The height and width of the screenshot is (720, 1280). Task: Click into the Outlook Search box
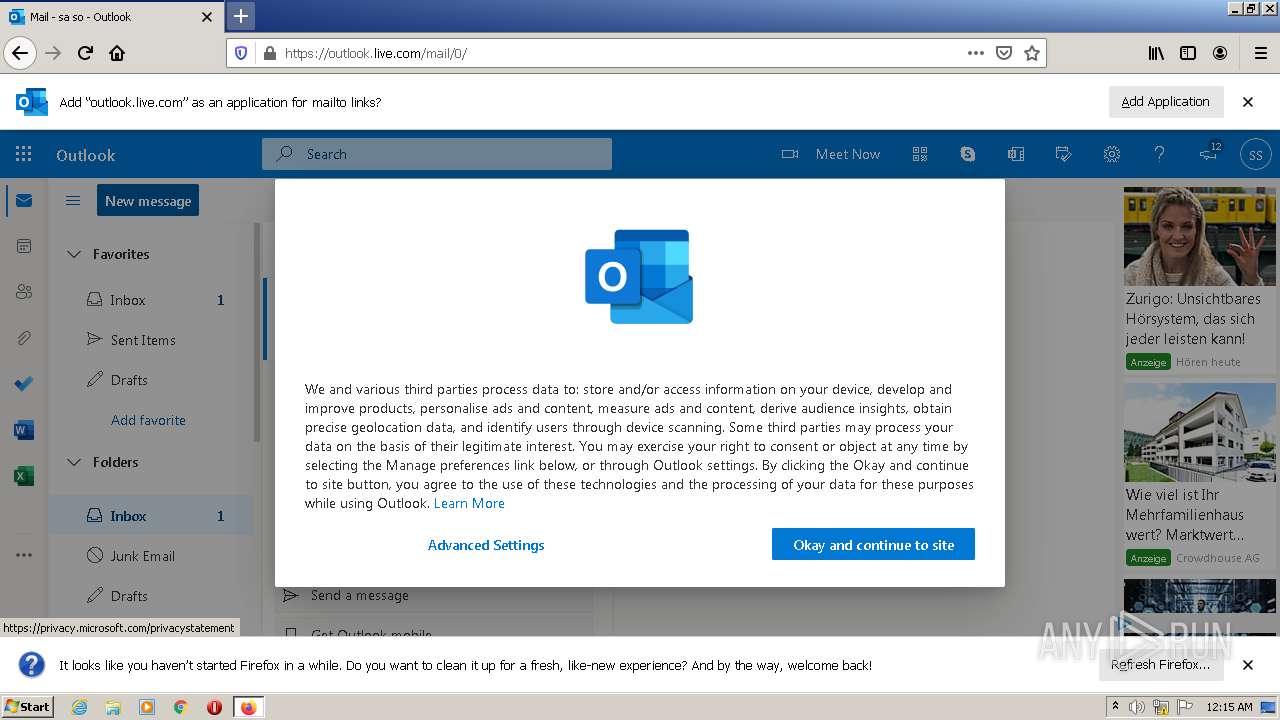(x=437, y=154)
